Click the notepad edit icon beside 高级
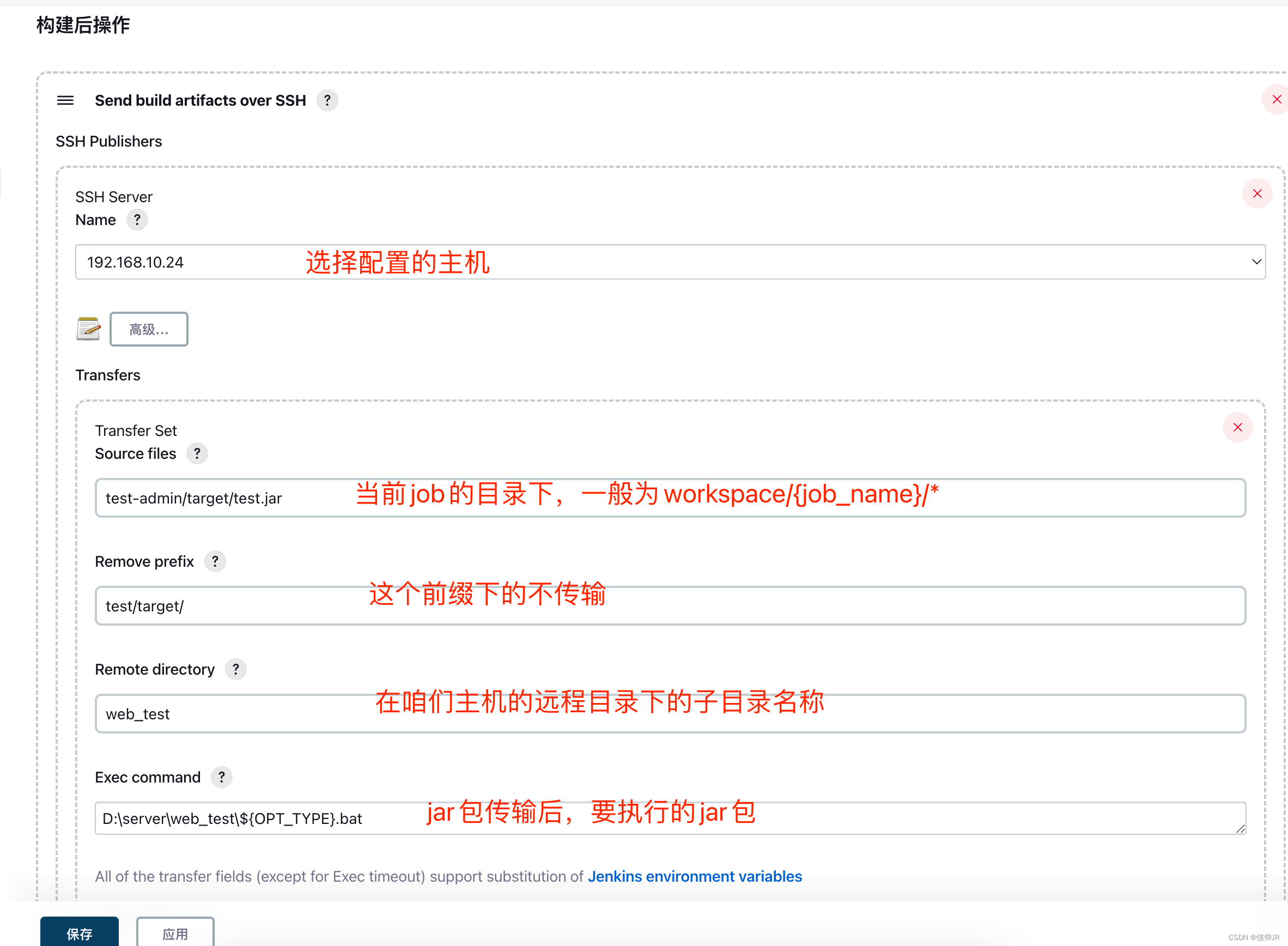 tap(88, 329)
